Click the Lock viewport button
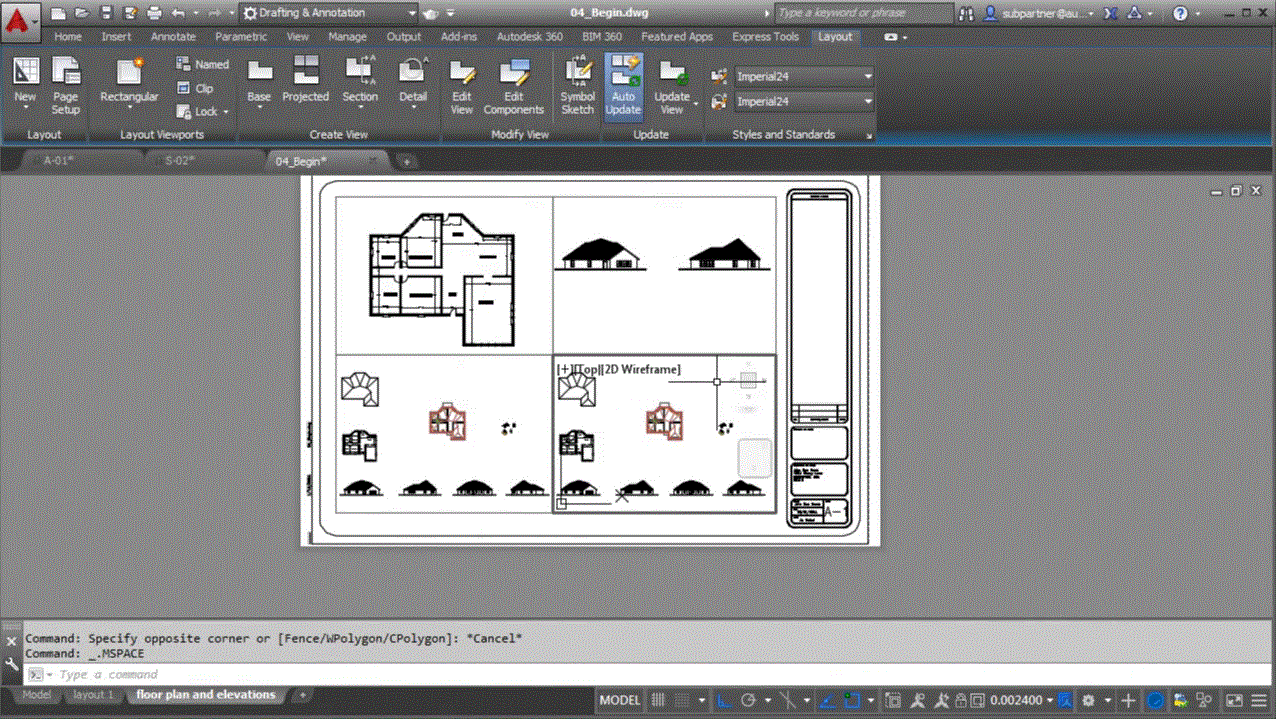The width and height of the screenshot is (1276, 719). [197, 112]
